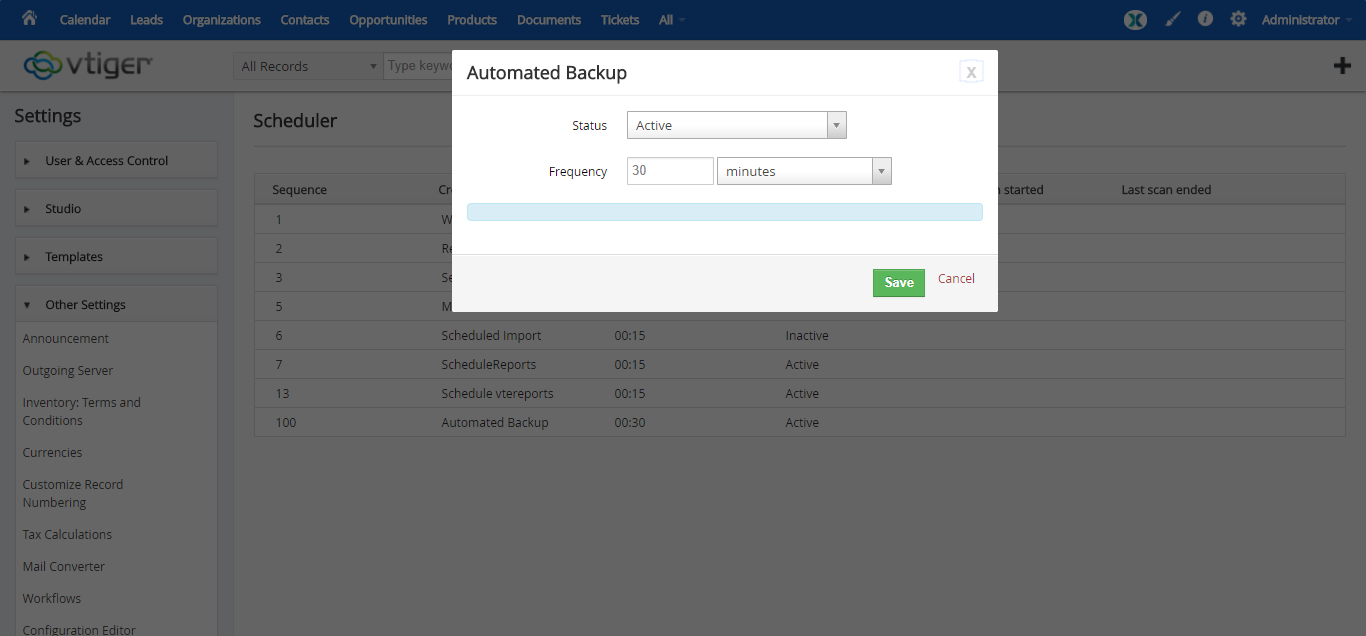Image resolution: width=1366 pixels, height=636 pixels.
Task: Click the Frequency value input field
Action: 670,171
